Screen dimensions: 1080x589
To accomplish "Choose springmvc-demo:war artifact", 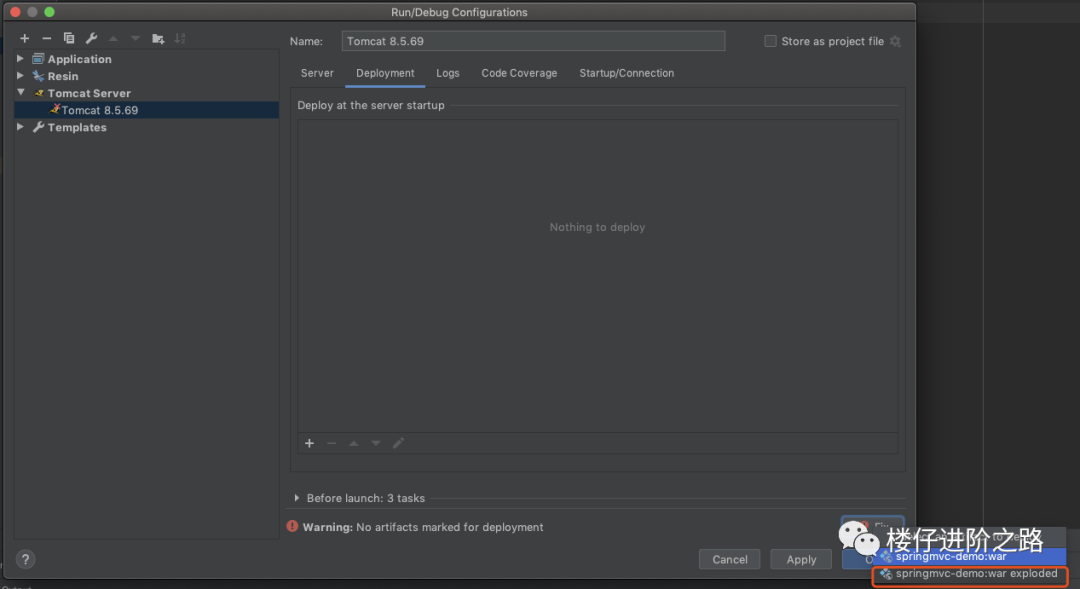I will [970, 557].
